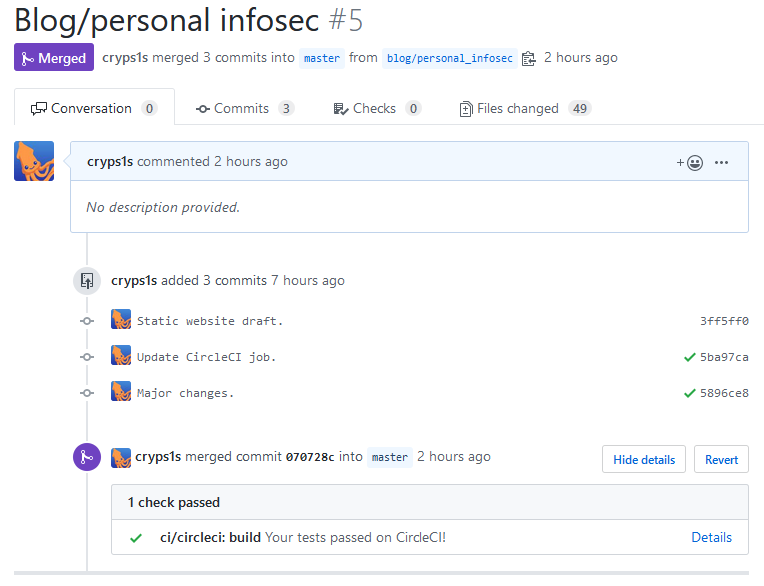Click green checkmark next to 5ba97ca
The image size is (764, 586).
(x=689, y=358)
